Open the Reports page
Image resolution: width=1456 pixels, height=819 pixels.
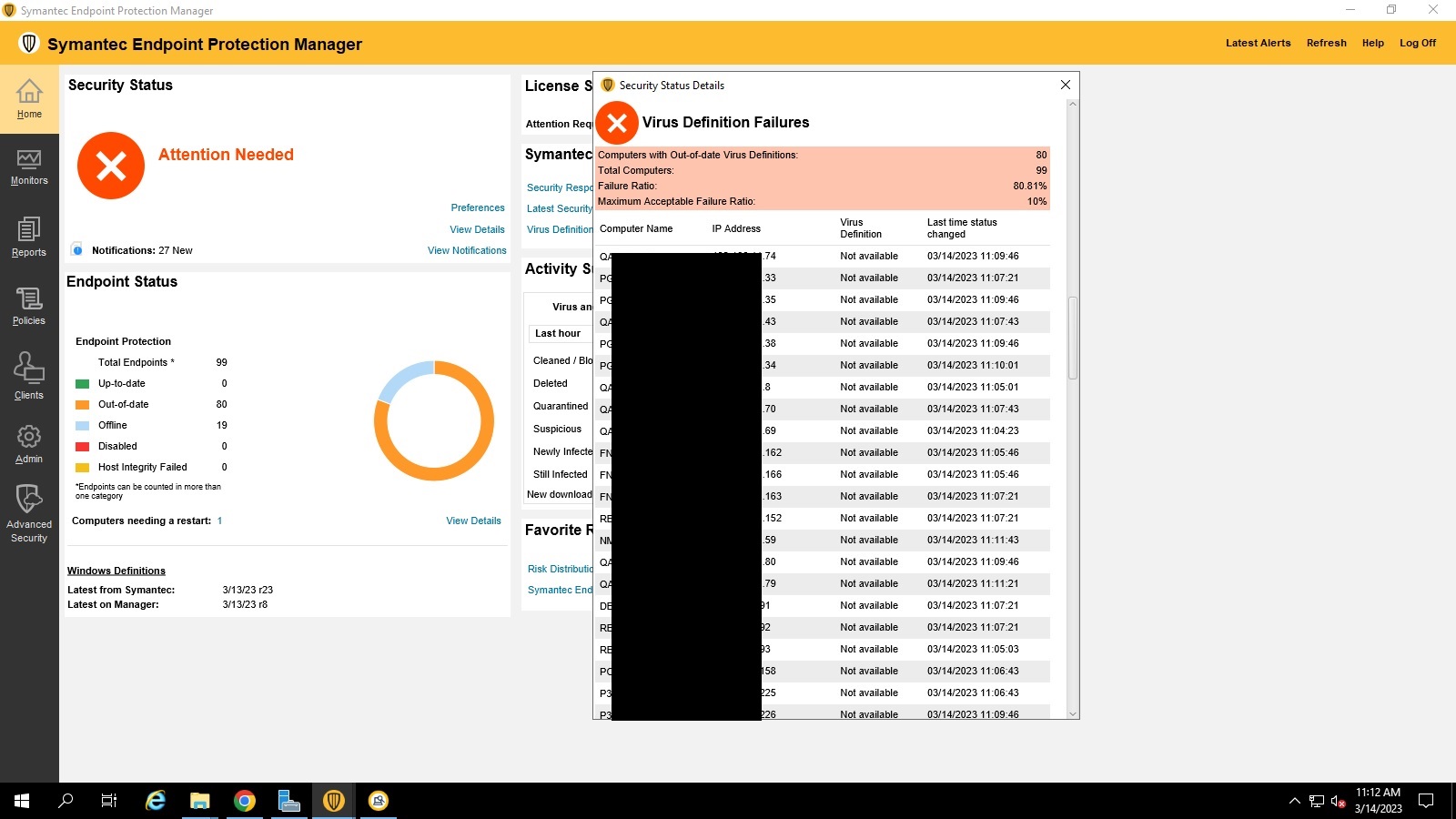tap(29, 238)
